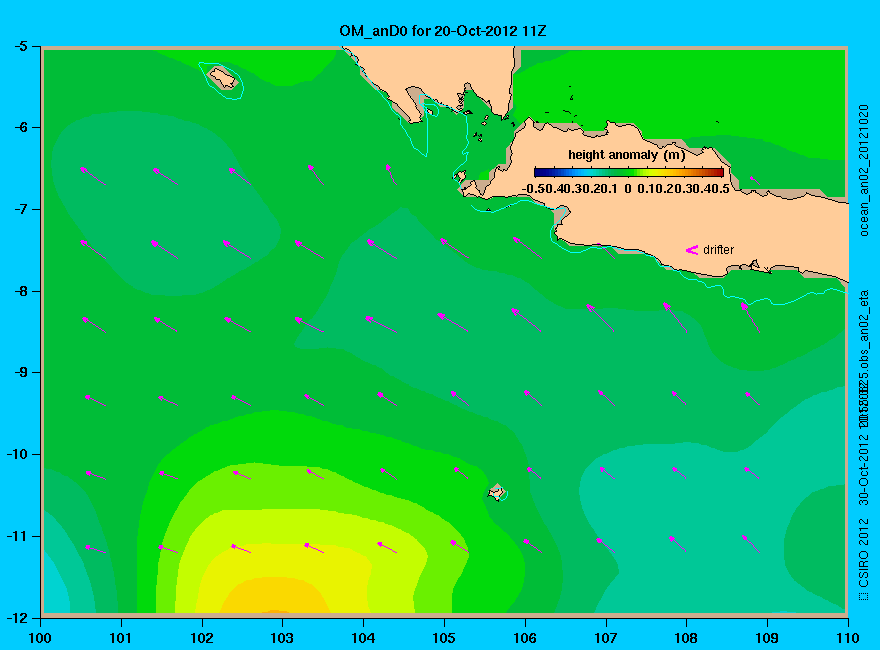
Task: Click latitude axis label '-5'
Action: tap(20, 46)
